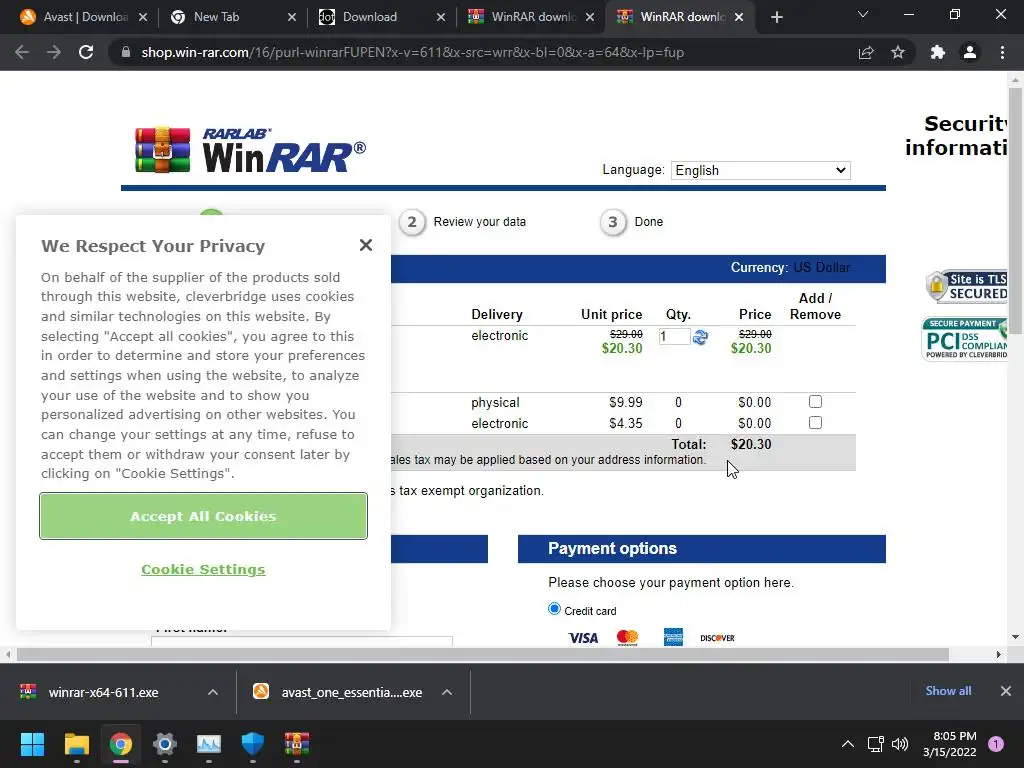Tick the Add checkbox for the $4.35 electronic item

coord(815,423)
